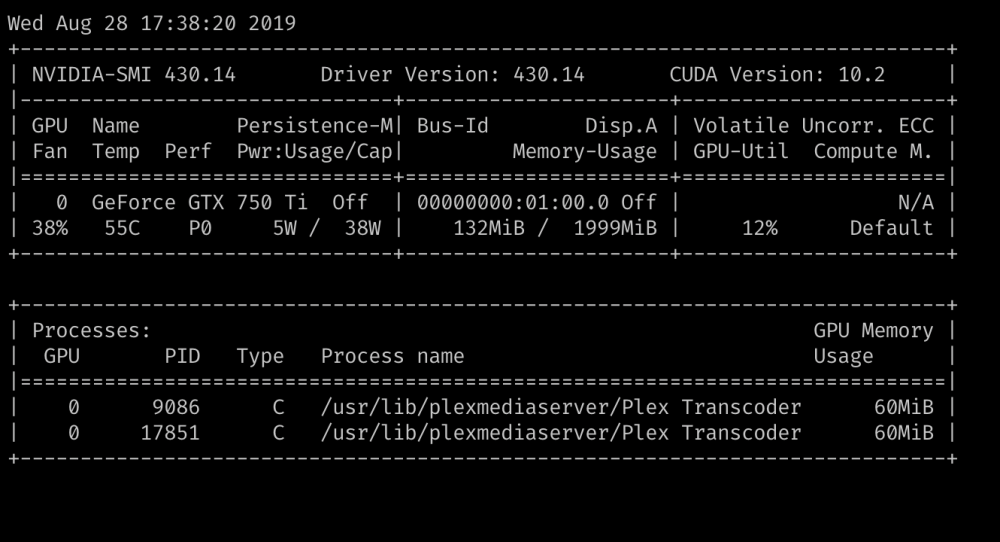
Task: Click PID 17851 in process list
Action: pyautogui.click(x=170, y=433)
